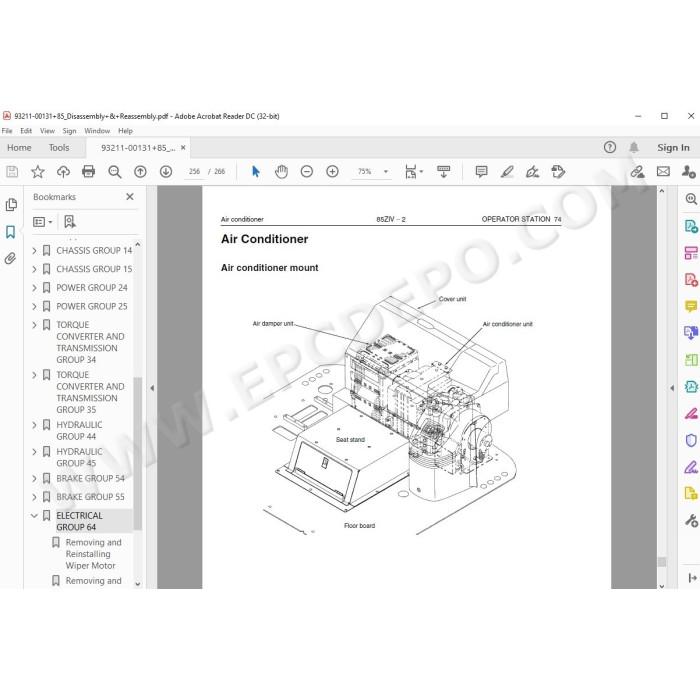Open the Window menu
The image size is (700, 700).
point(97,131)
